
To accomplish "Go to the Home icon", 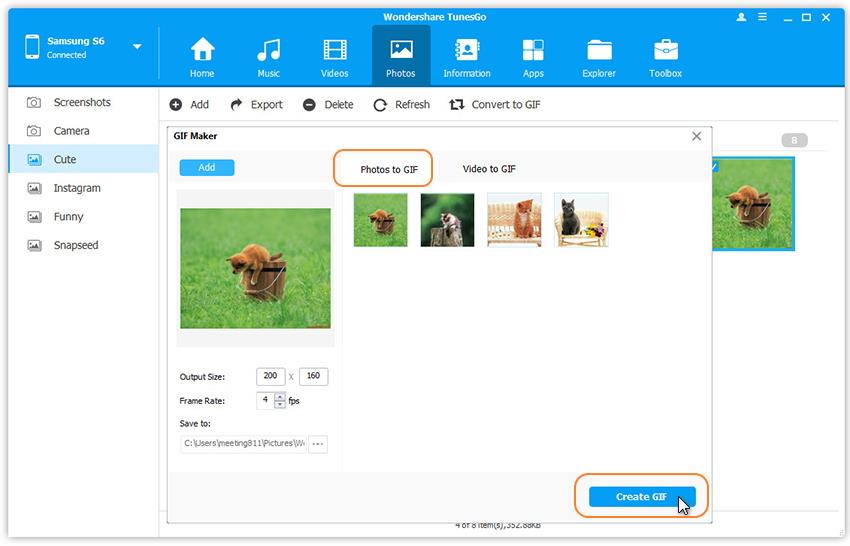I will click(202, 50).
